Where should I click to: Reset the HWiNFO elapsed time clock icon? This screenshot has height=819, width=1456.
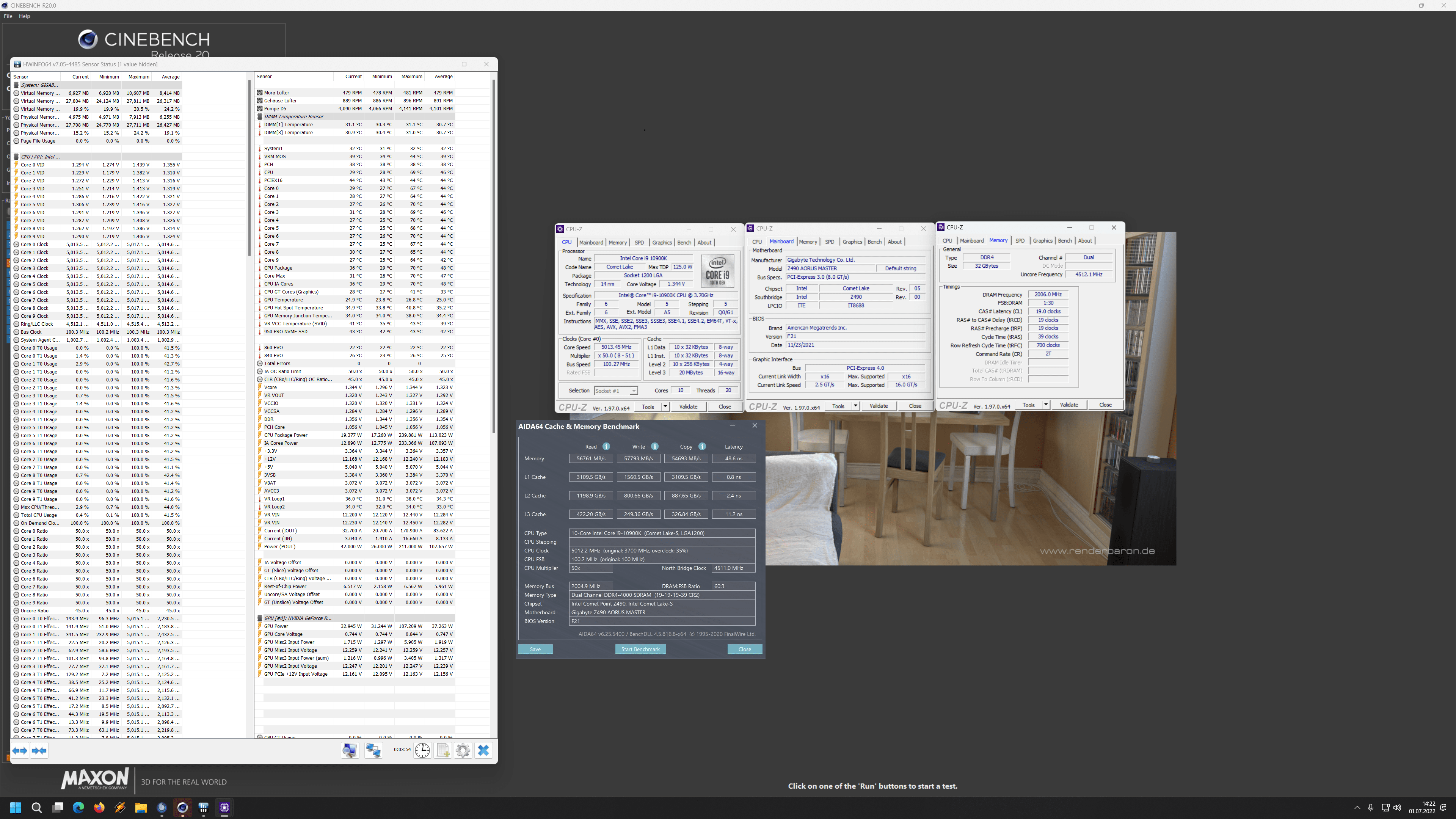pos(422,751)
